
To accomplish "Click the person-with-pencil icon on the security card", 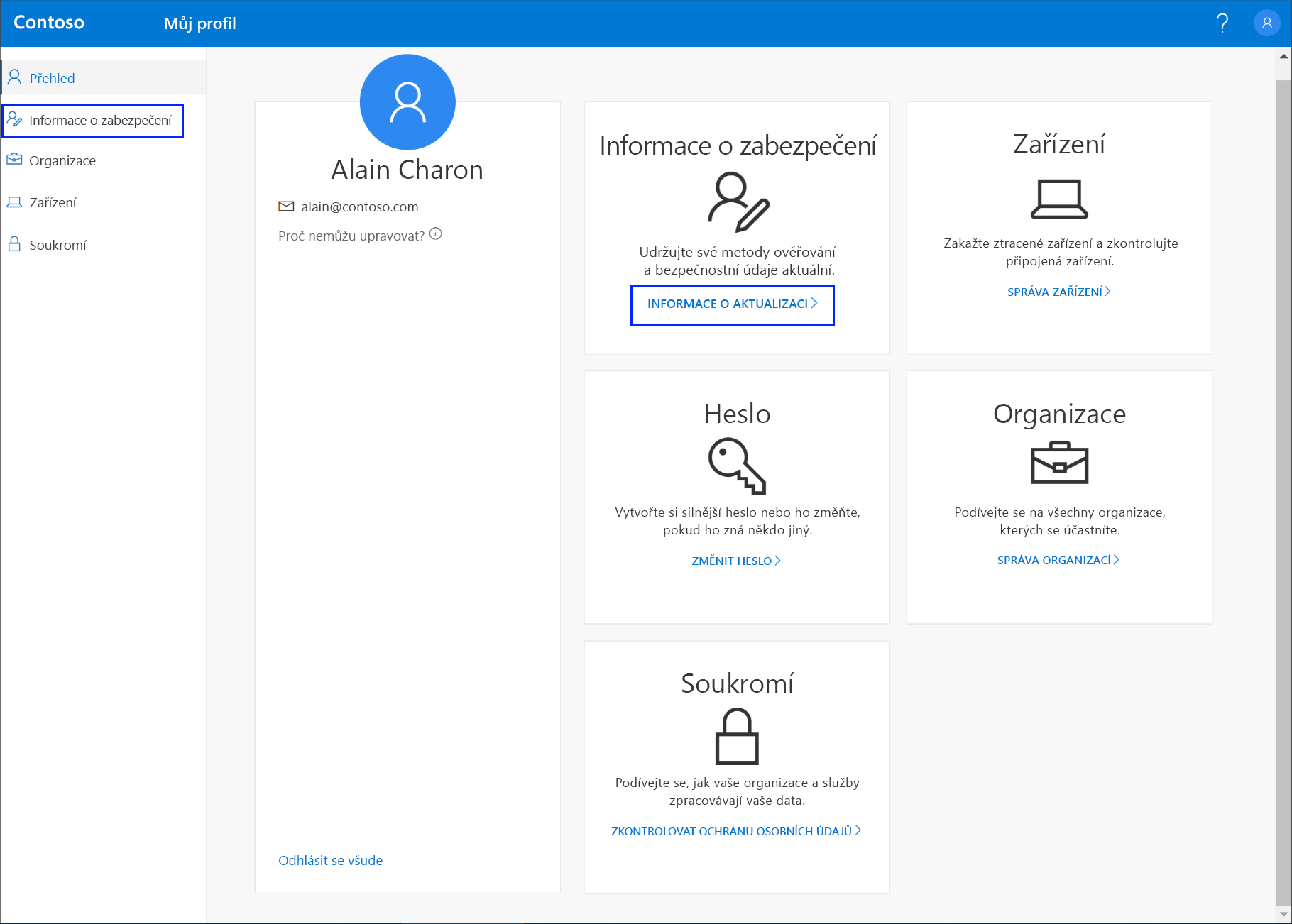I will (x=738, y=202).
